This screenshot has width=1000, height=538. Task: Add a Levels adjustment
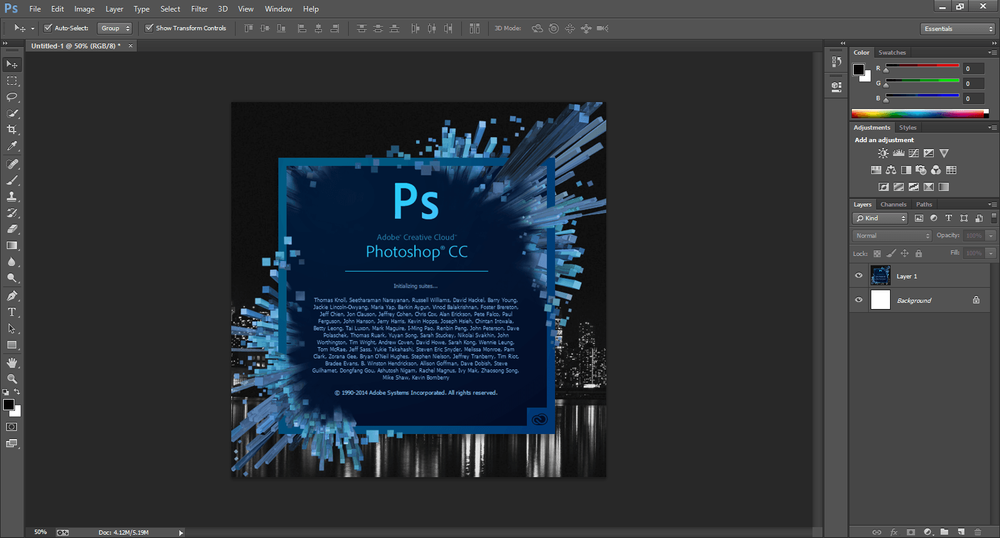click(x=898, y=153)
